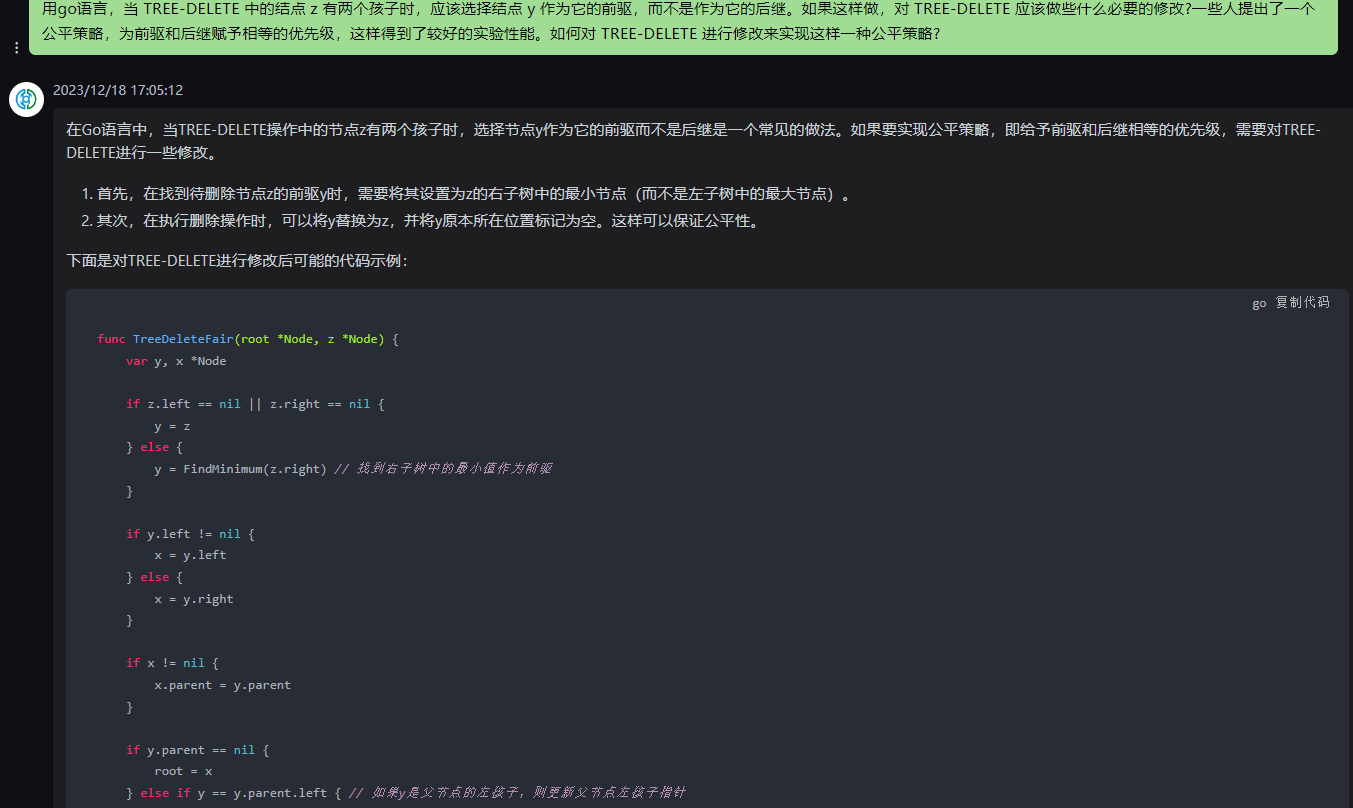Click the code line 'y = z'
This screenshot has height=808, width=1353.
point(172,426)
